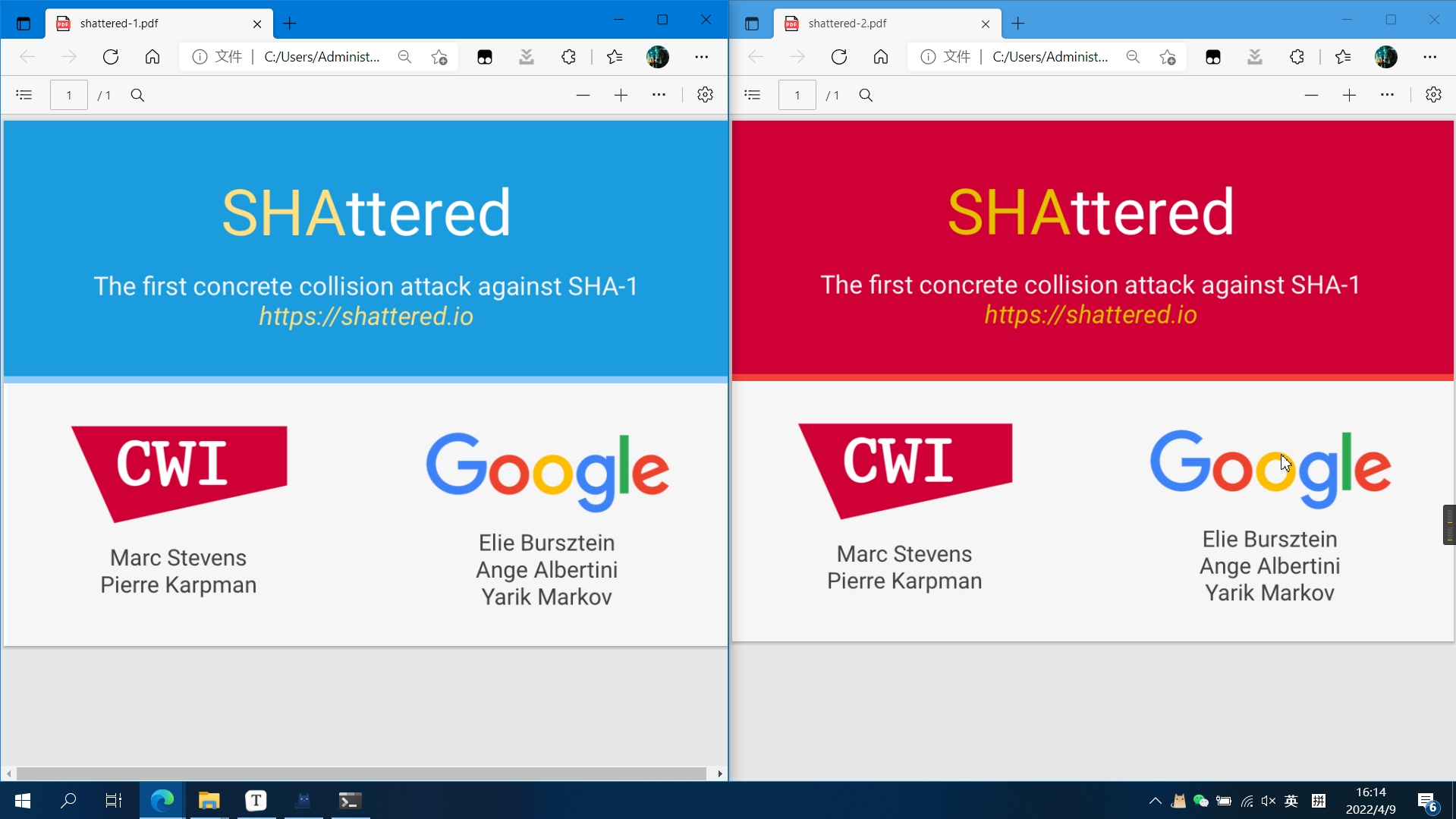The width and height of the screenshot is (1456, 819).
Task: Open Windows Start menu
Action: tap(23, 801)
